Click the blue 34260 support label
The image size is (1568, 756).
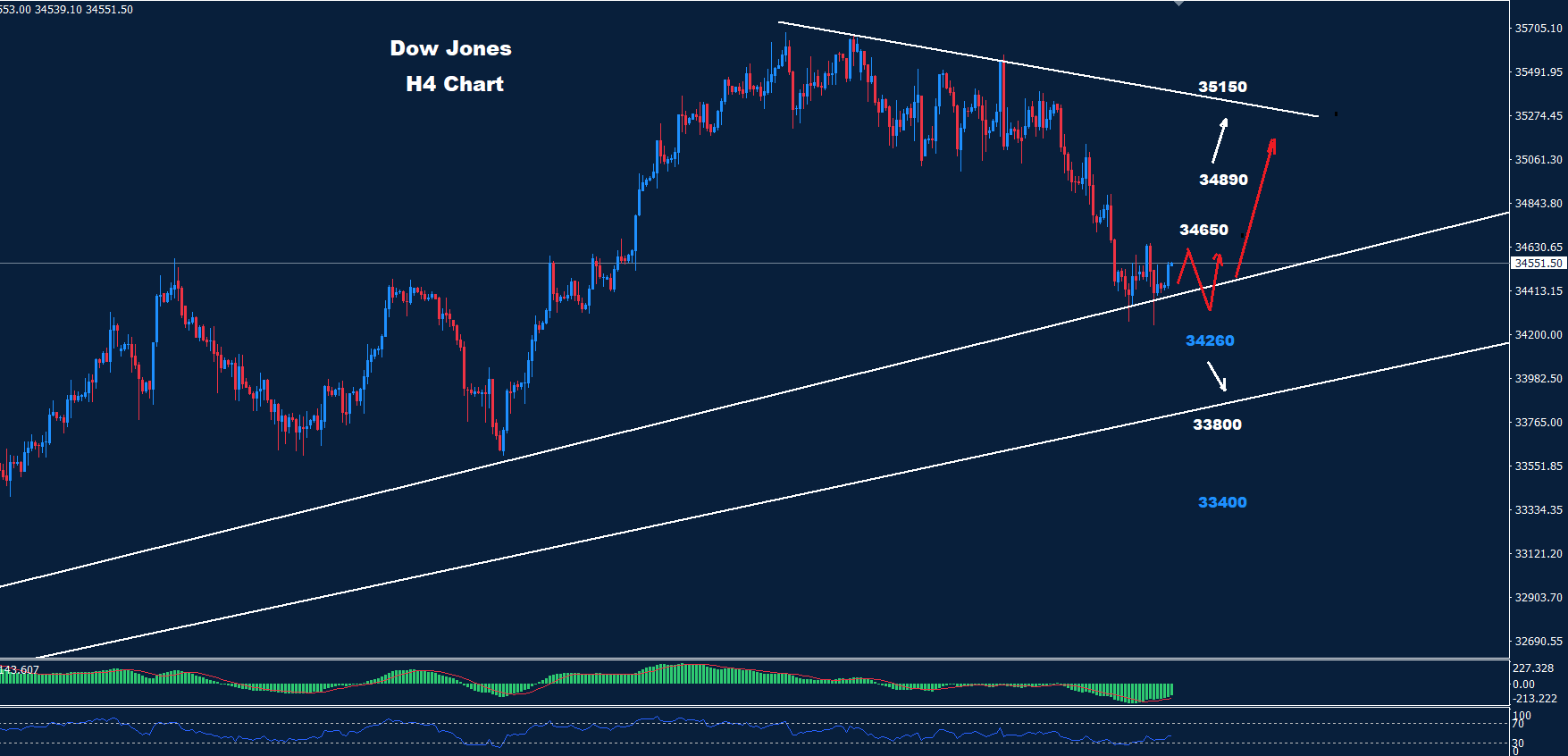click(x=1210, y=340)
